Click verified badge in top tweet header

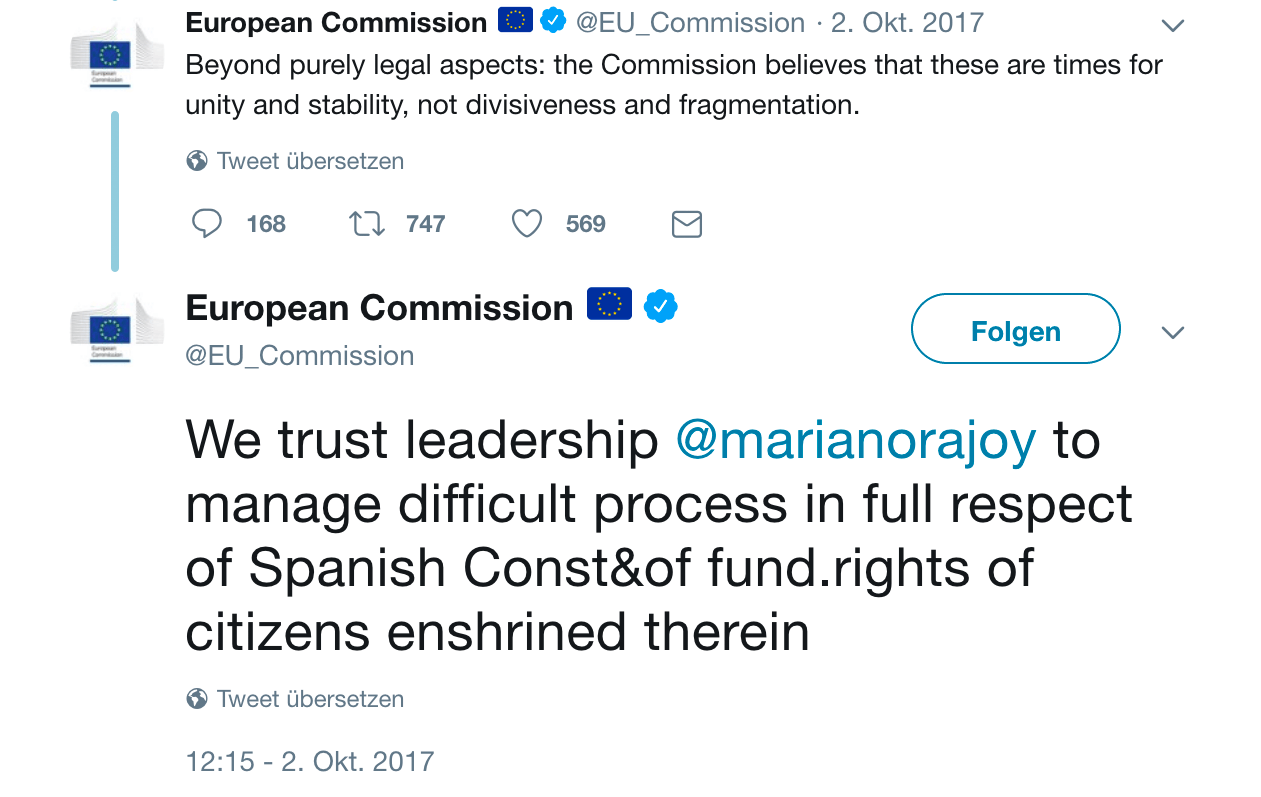[x=553, y=20]
